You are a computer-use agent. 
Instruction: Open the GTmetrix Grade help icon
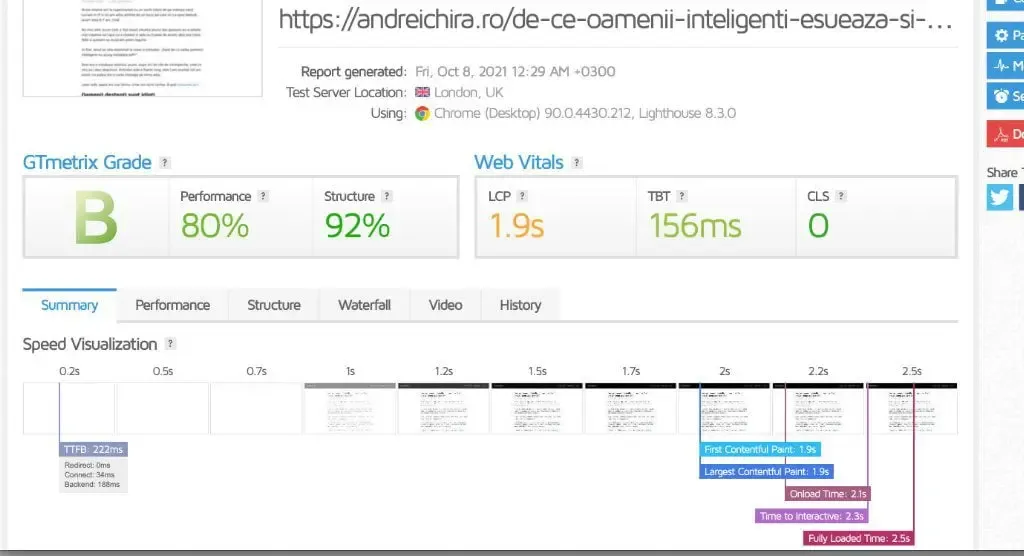(x=165, y=163)
